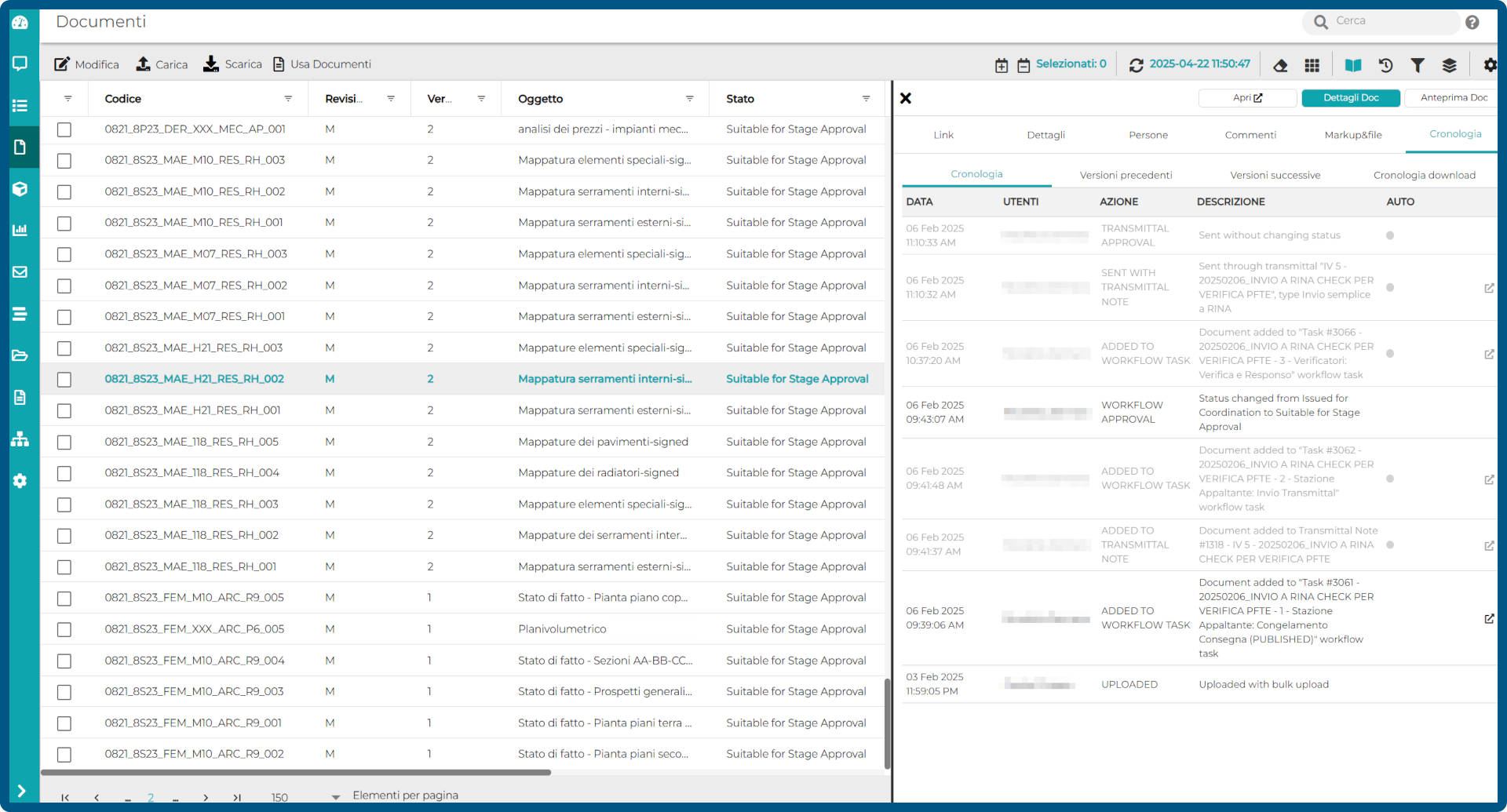
Task: Go to the next page arrow
Action: [x=206, y=797]
